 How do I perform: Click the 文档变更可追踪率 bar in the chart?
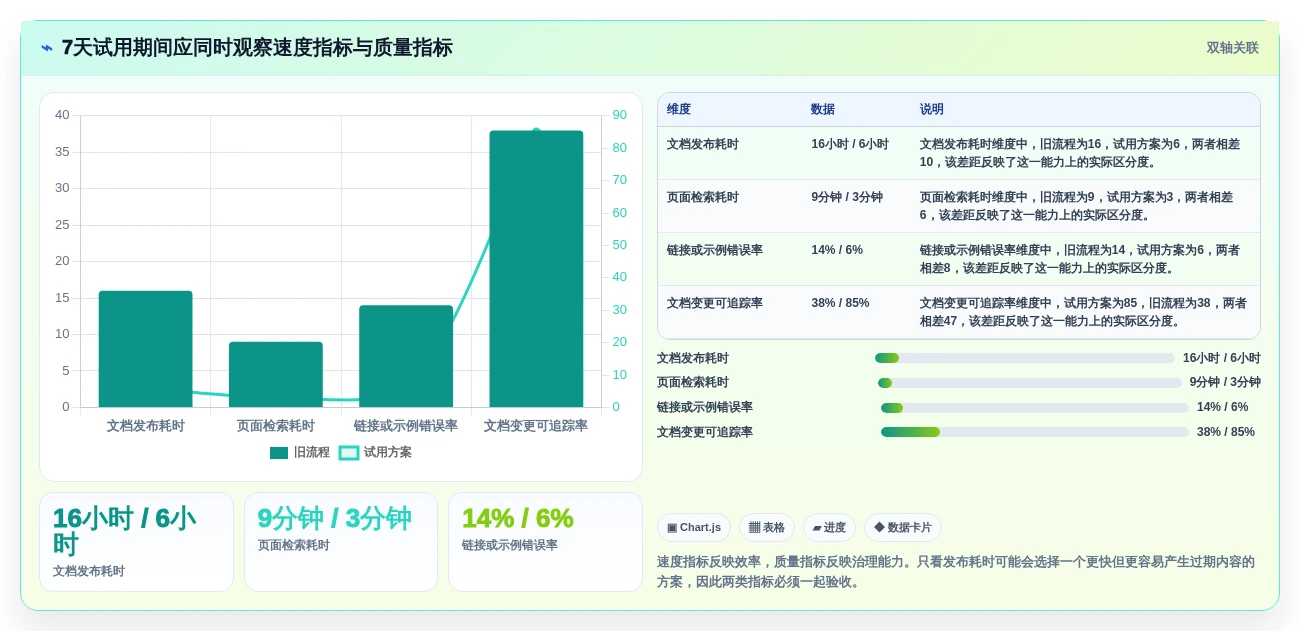[x=536, y=269]
